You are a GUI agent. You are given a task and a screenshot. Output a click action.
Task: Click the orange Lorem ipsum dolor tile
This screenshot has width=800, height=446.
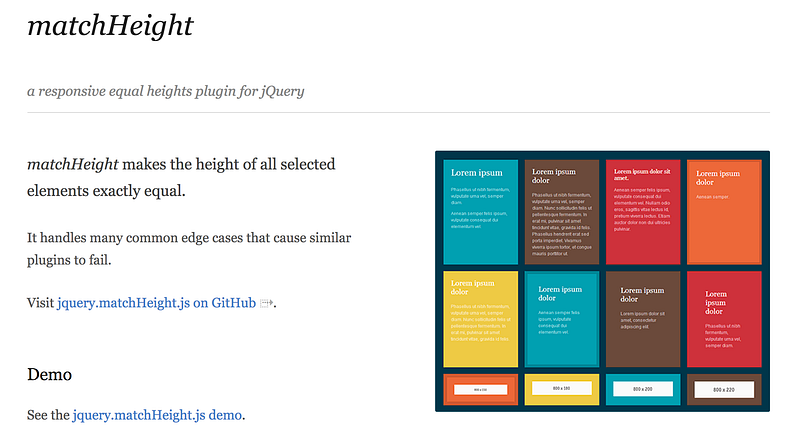coord(724,212)
